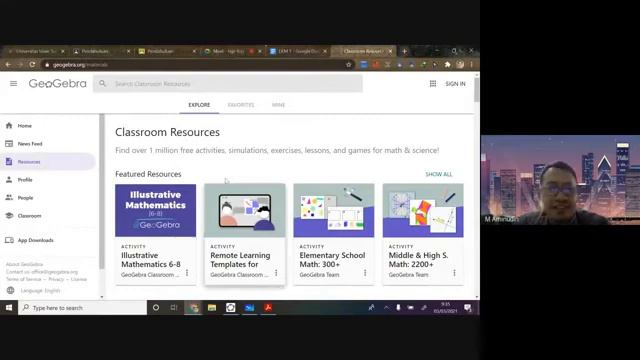
Task: Bookmark this page with the star icon
Action: point(349,64)
